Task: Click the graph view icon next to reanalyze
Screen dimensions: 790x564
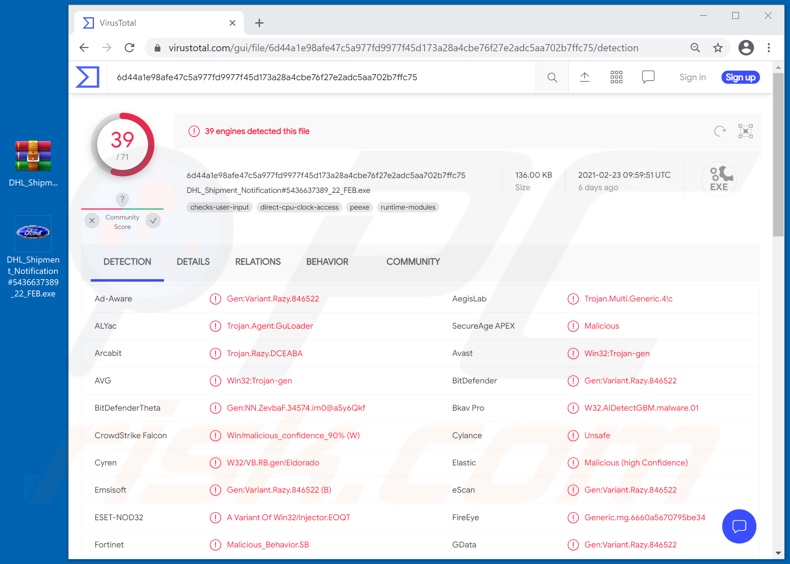Action: coord(745,131)
